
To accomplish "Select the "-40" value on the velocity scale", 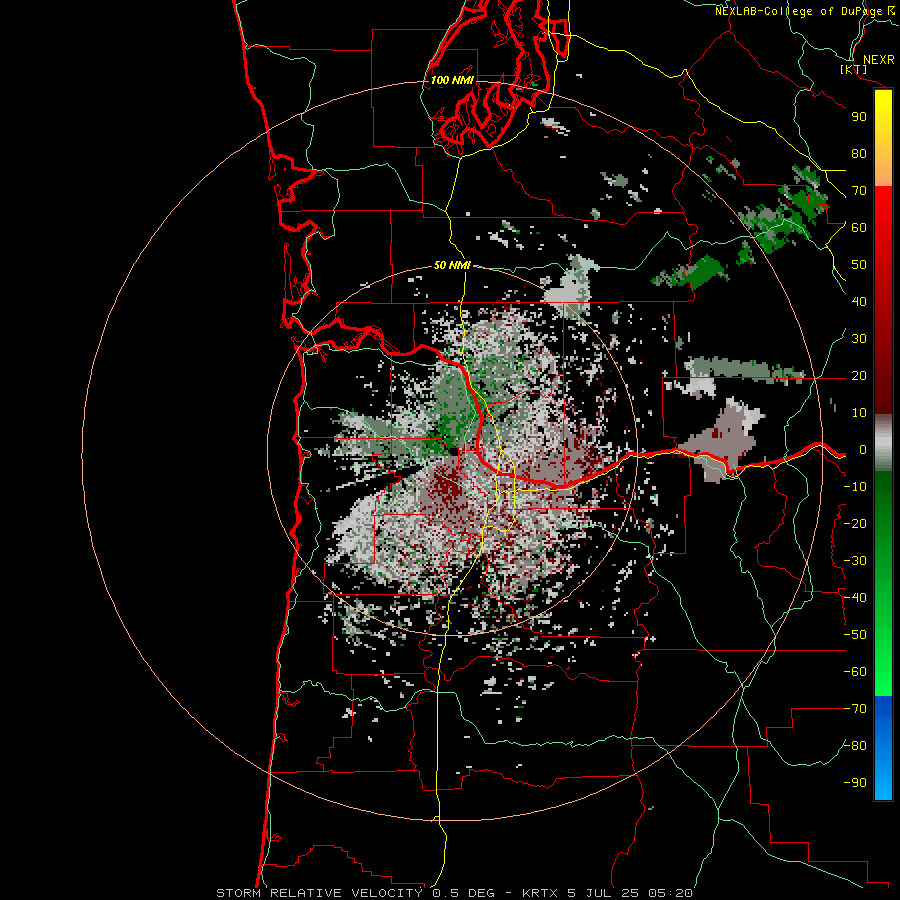I will click(855, 598).
